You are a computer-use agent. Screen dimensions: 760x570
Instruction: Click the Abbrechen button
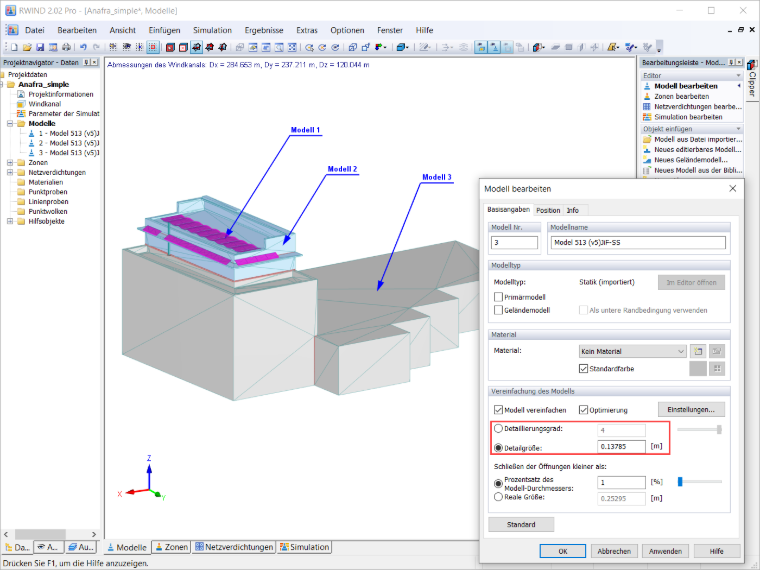(614, 551)
